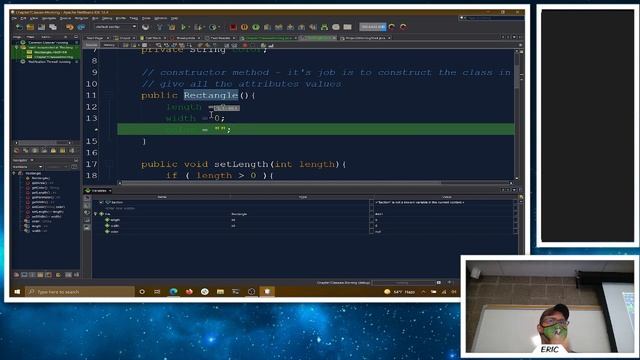Toggle checkbox in the width variable value cell
Image resolution: width=640 pixels, height=360 pixels.
371,225
